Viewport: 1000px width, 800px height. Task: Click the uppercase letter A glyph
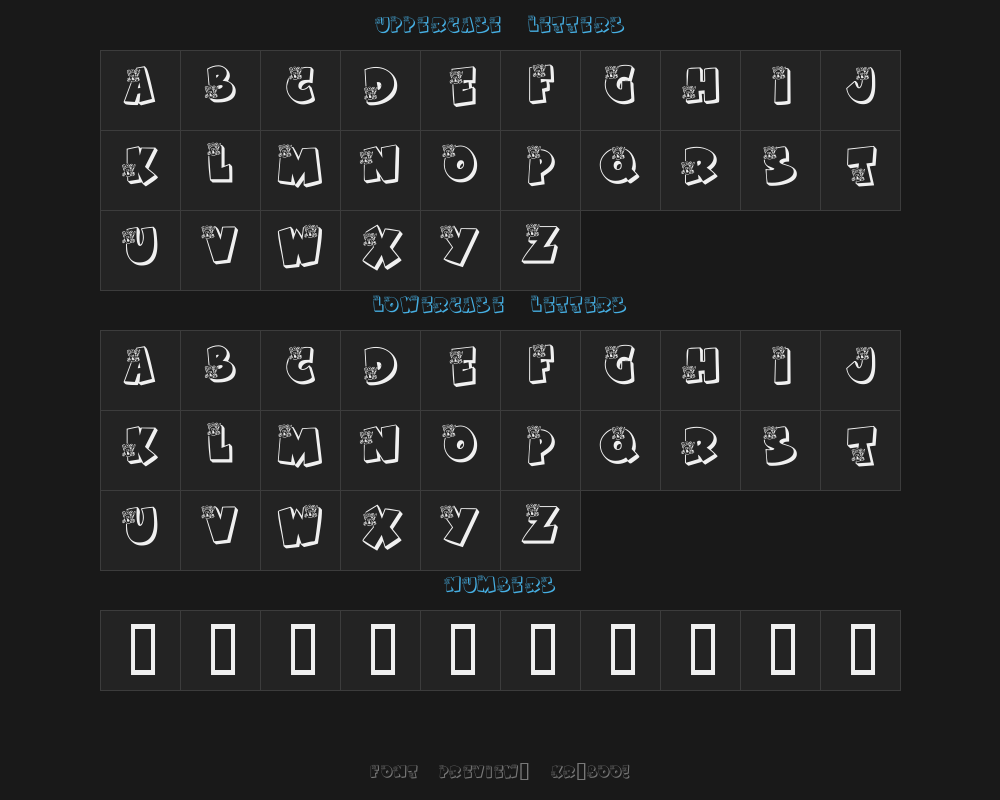pos(140,90)
